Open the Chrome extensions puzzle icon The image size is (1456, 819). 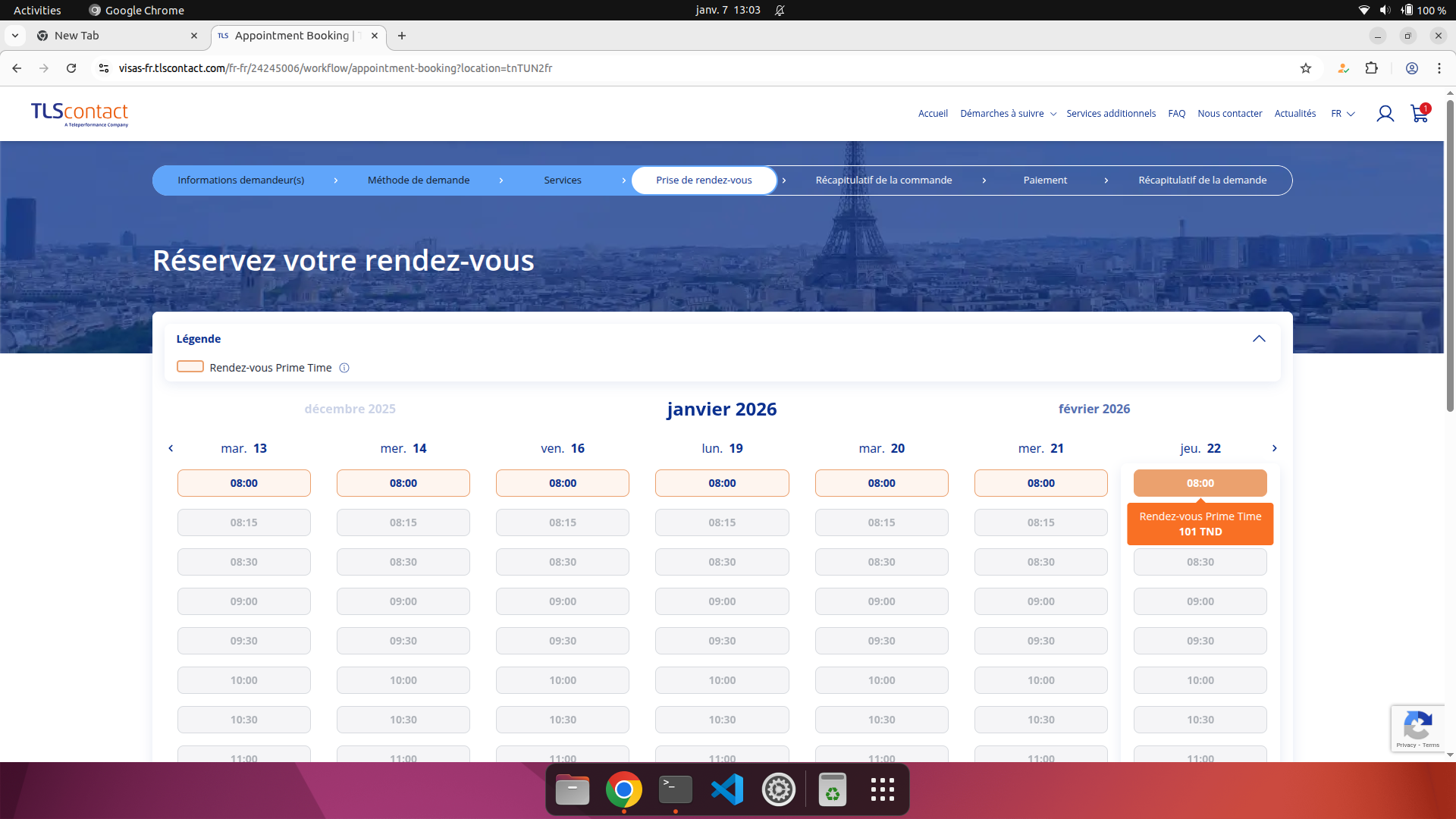(x=1371, y=68)
